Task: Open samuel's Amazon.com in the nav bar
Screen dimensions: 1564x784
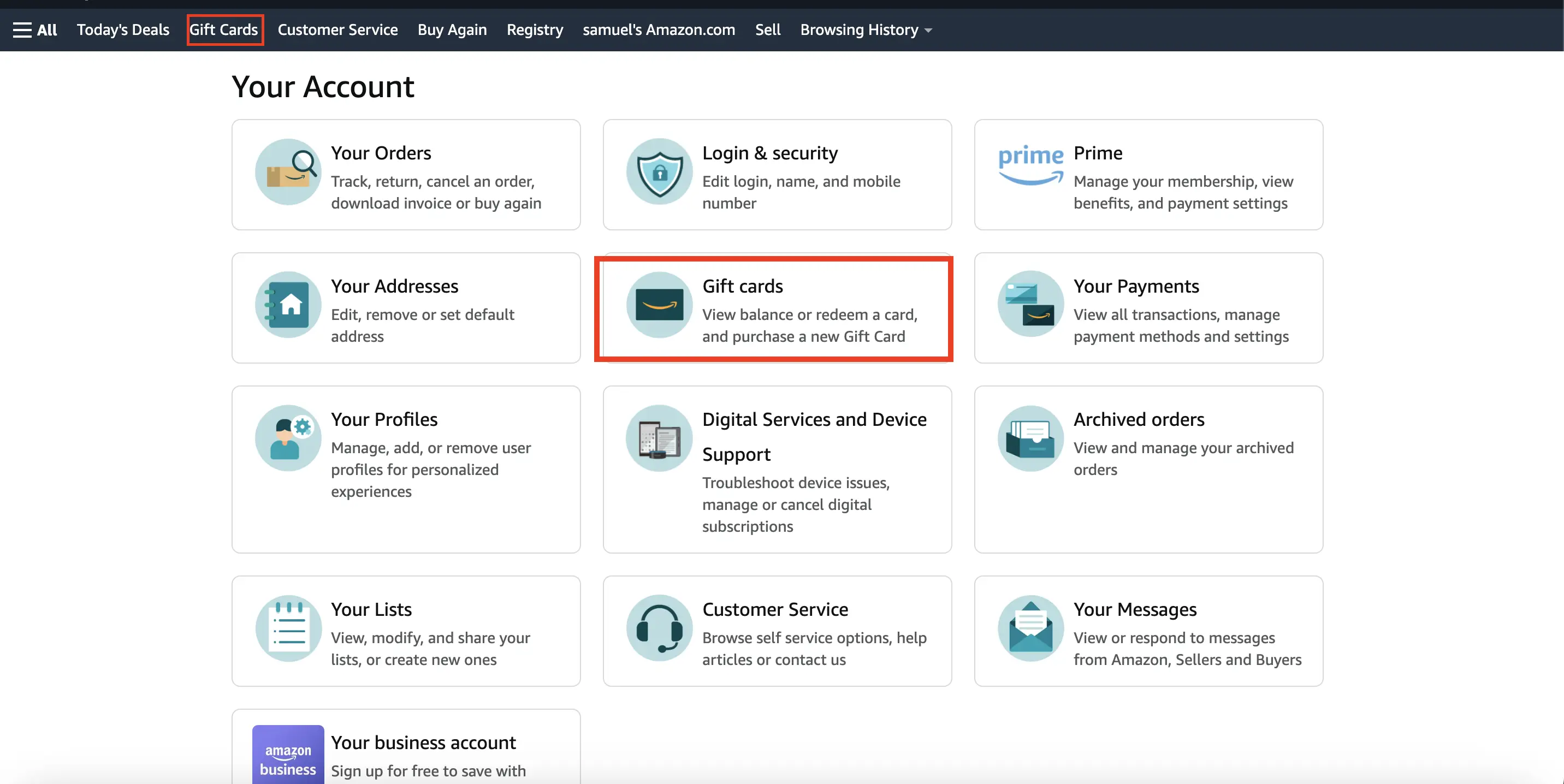Action: [x=659, y=29]
